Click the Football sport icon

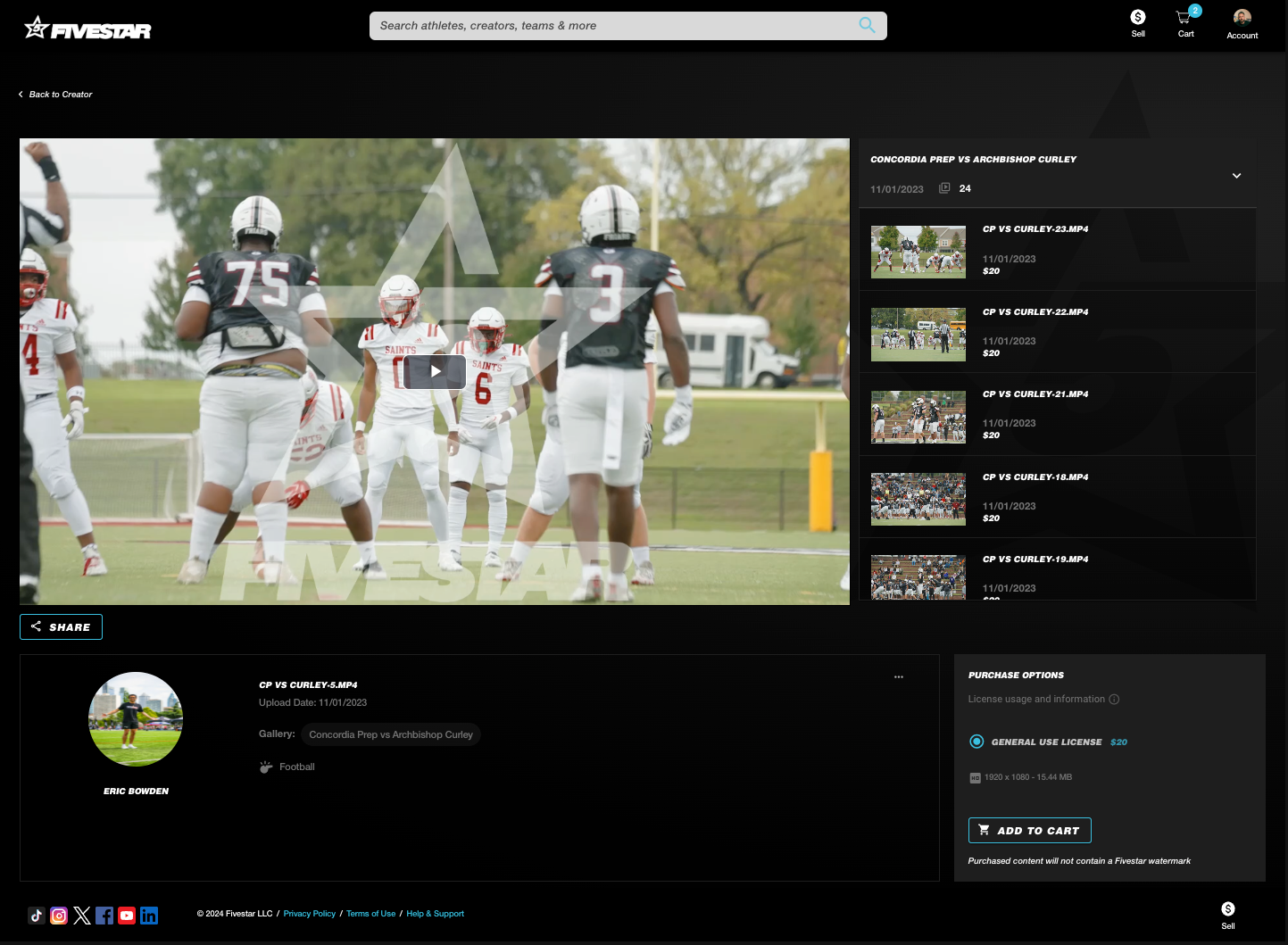click(266, 767)
